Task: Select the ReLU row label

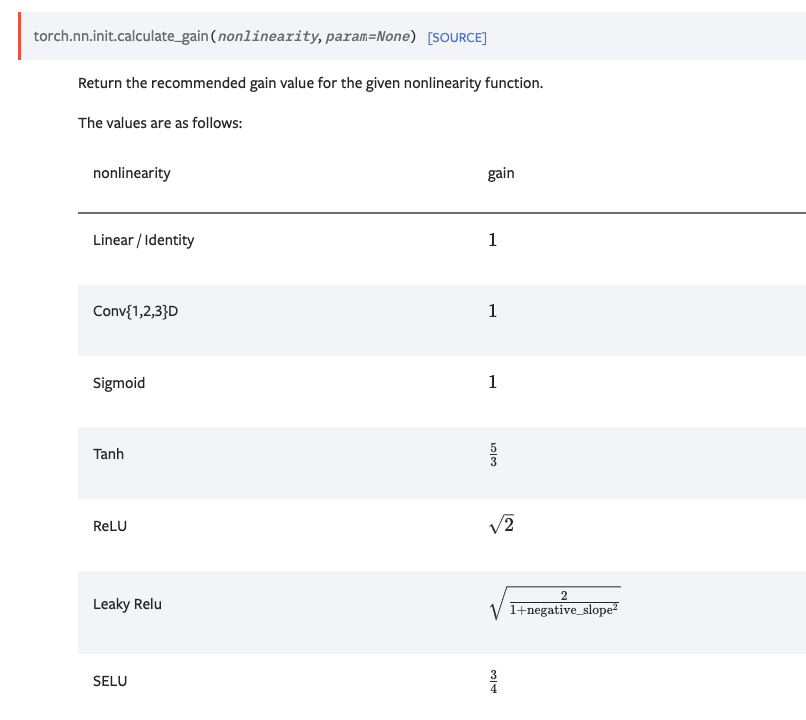Action: 109,526
